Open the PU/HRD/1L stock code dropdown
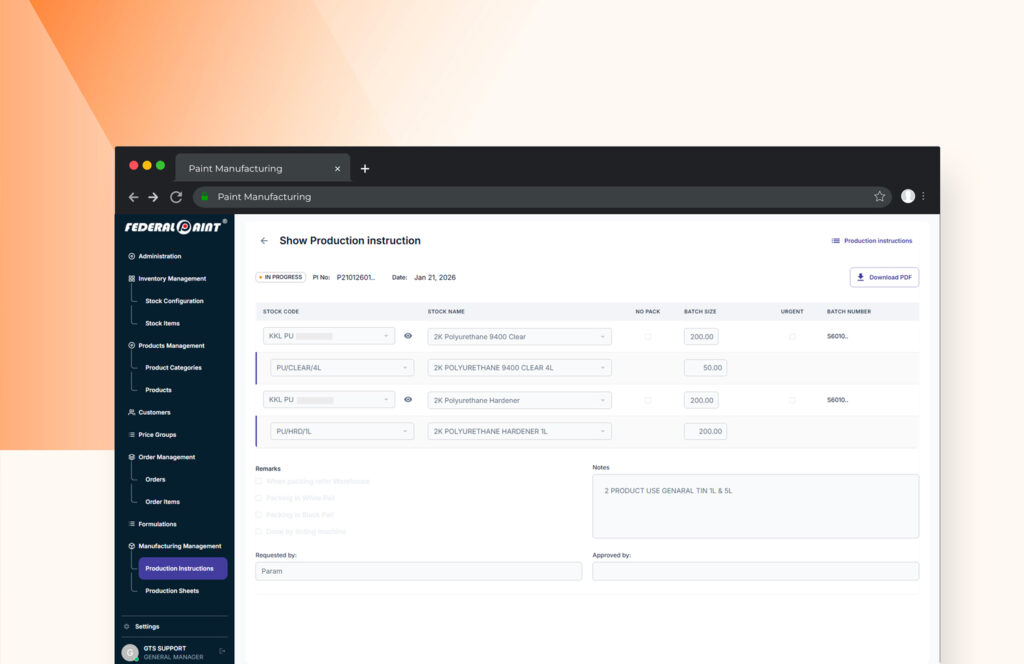This screenshot has width=1024, height=664. point(342,431)
